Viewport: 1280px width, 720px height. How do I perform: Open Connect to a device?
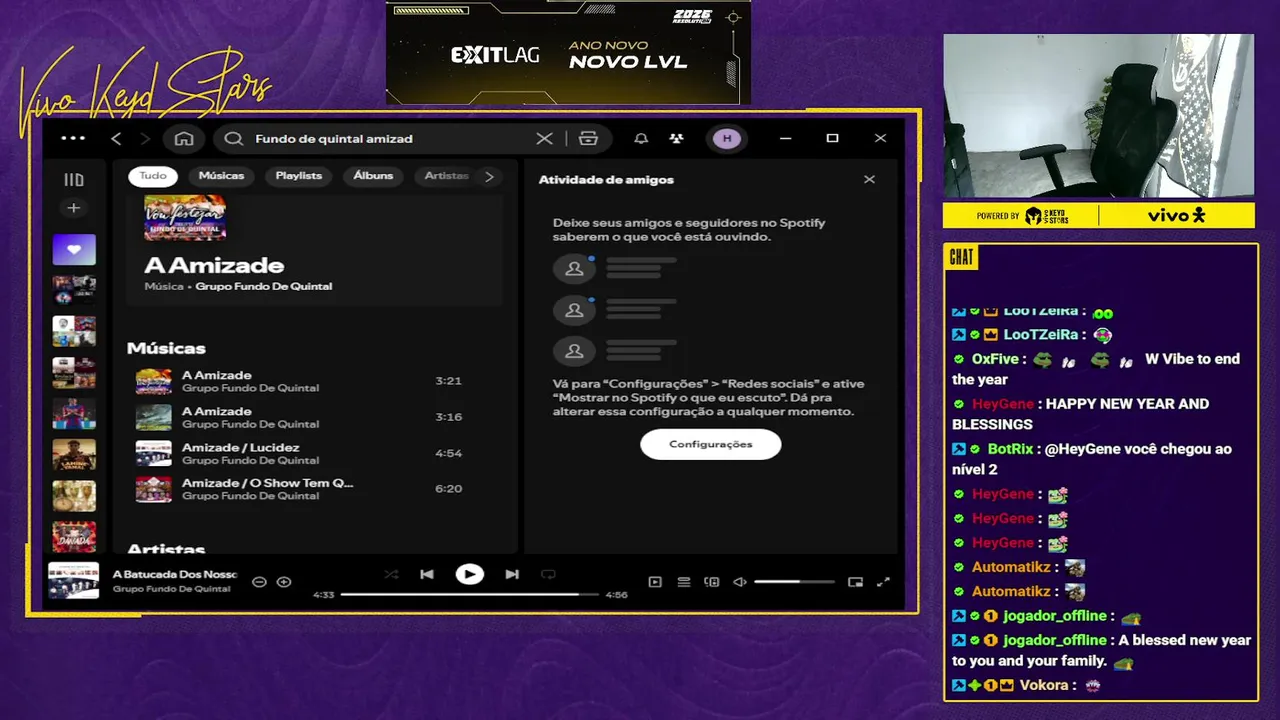click(x=712, y=582)
